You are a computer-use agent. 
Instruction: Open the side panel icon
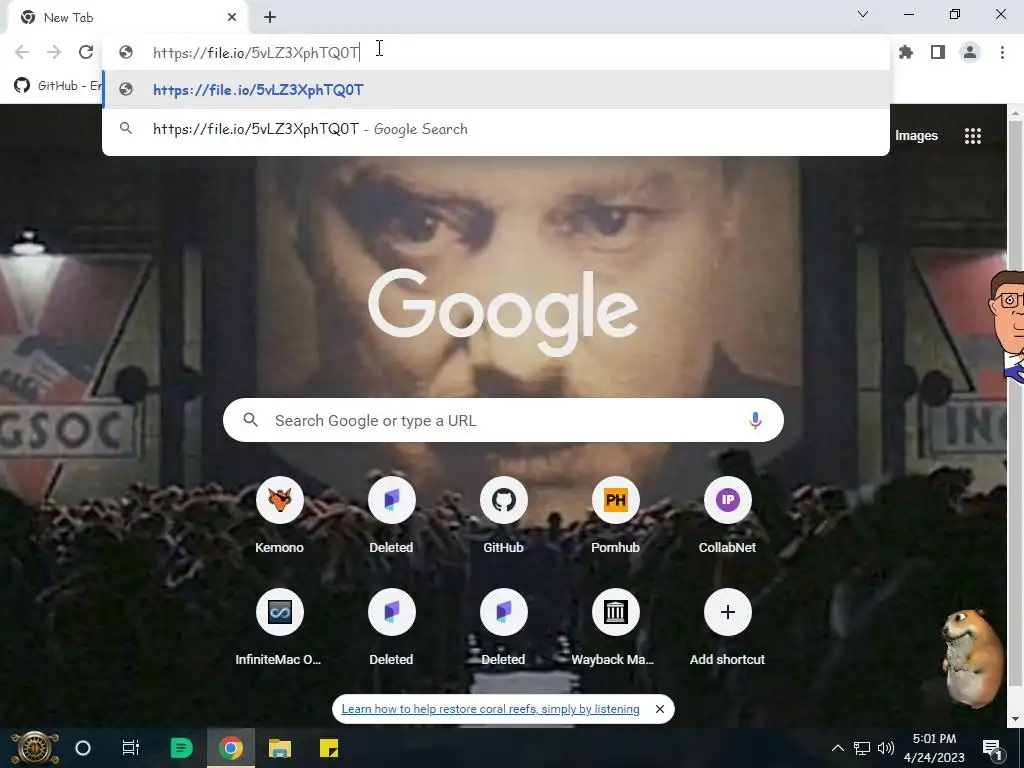938,52
